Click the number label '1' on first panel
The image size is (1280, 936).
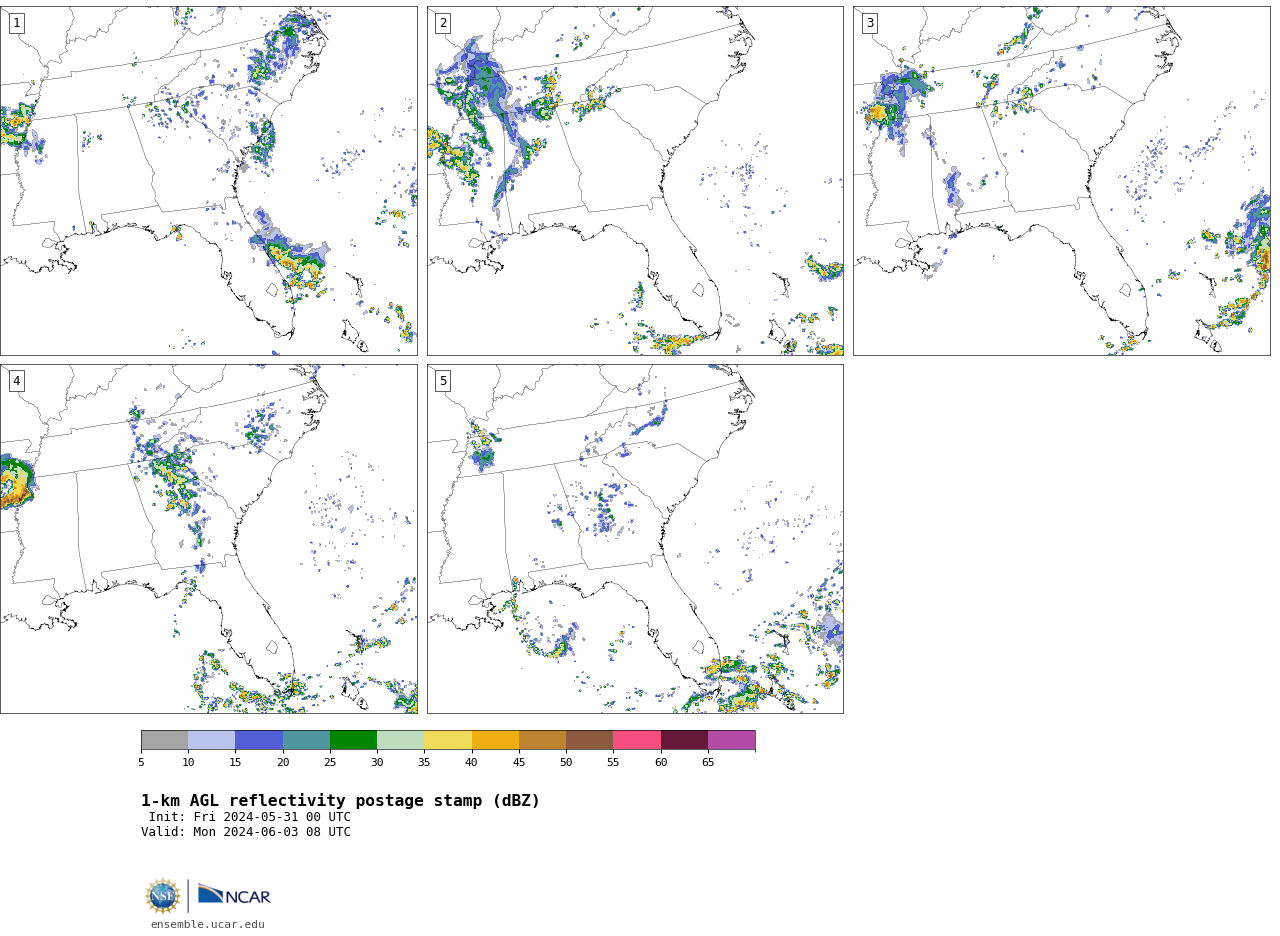pyautogui.click(x=16, y=23)
